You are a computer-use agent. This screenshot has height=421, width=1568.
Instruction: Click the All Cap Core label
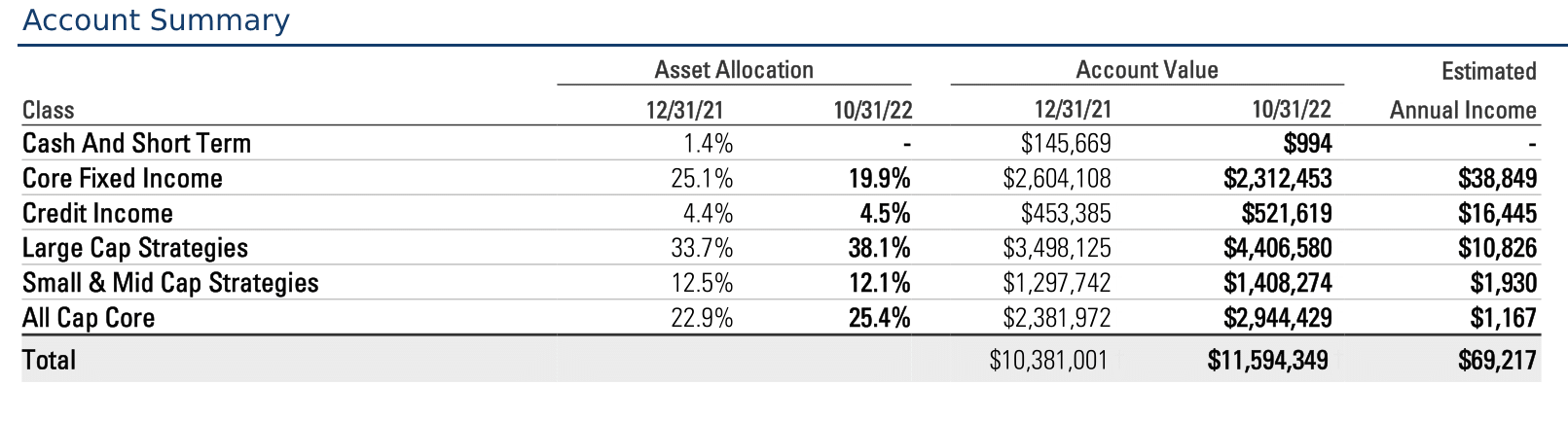(x=89, y=318)
